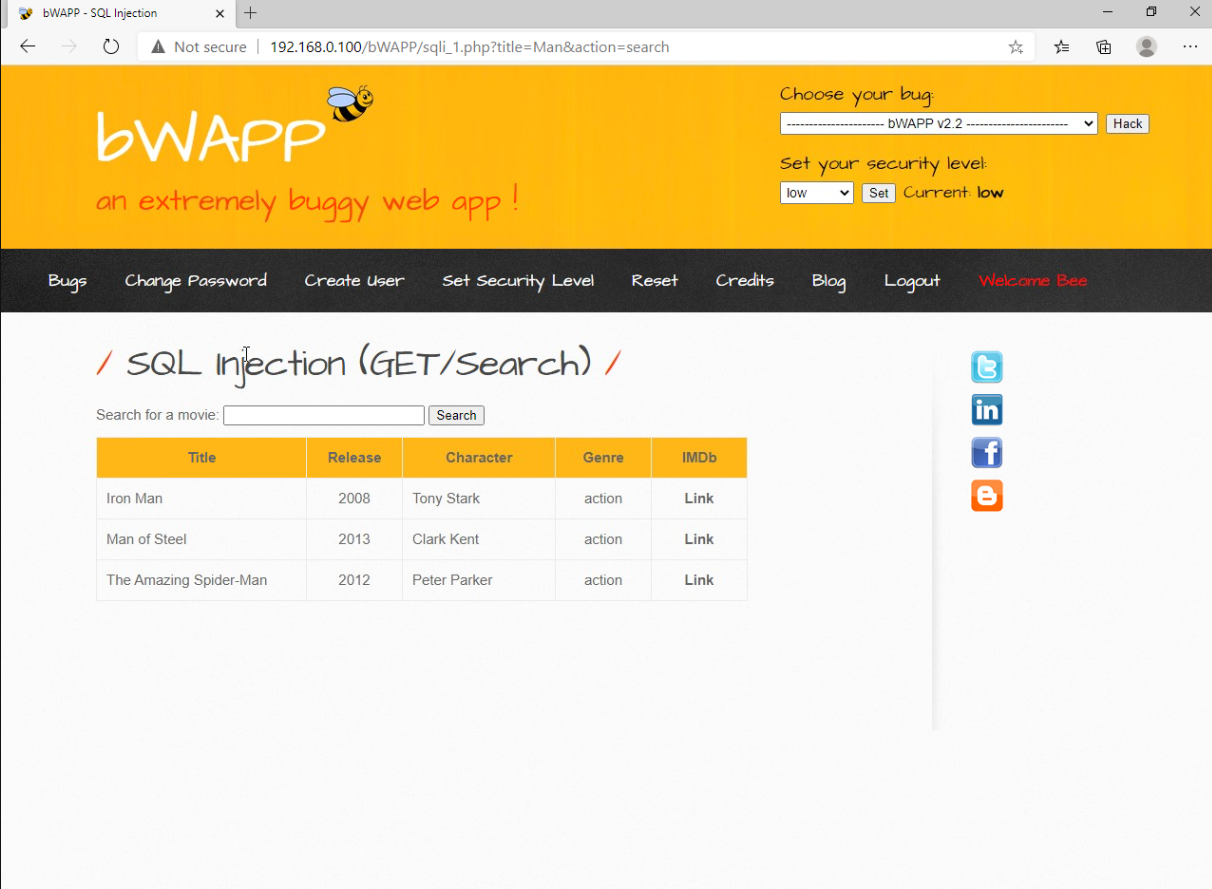Viewport: 1212px width, 889px height.
Task: Open the Blogger social icon
Action: (986, 496)
